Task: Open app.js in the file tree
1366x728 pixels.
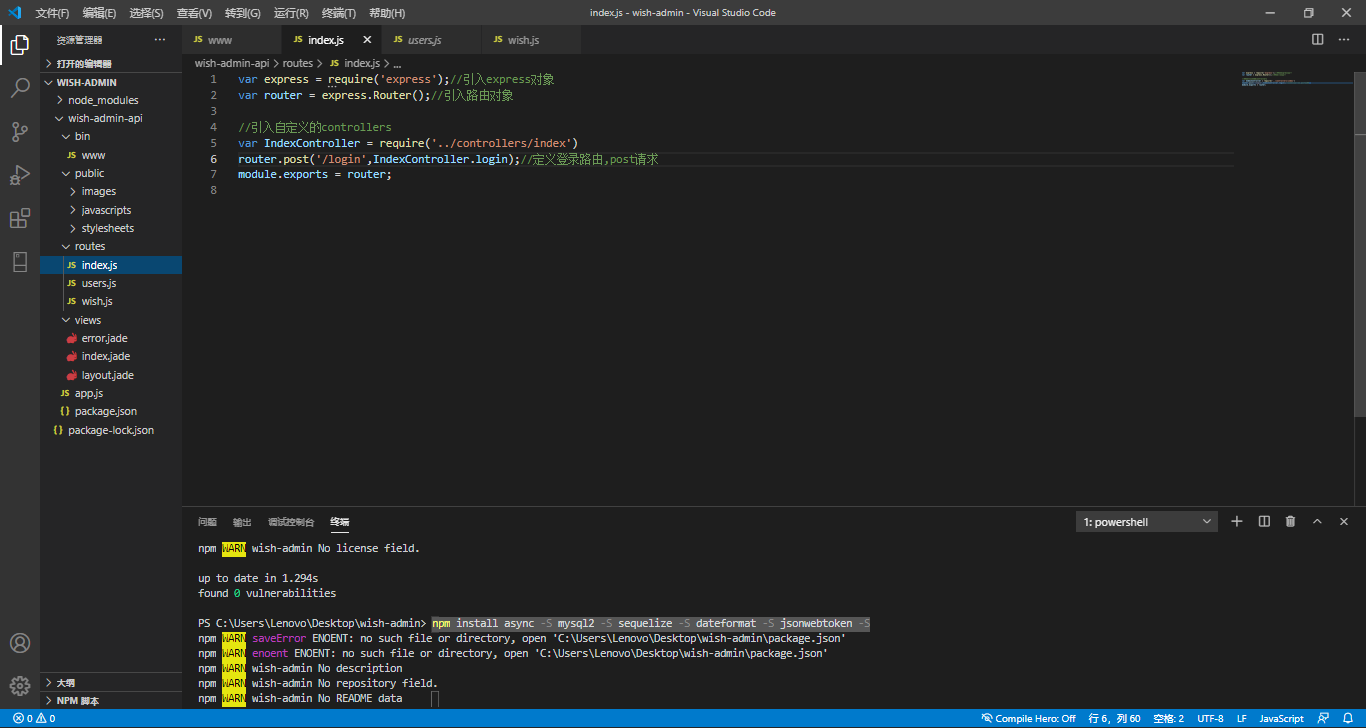Action: [x=111, y=393]
